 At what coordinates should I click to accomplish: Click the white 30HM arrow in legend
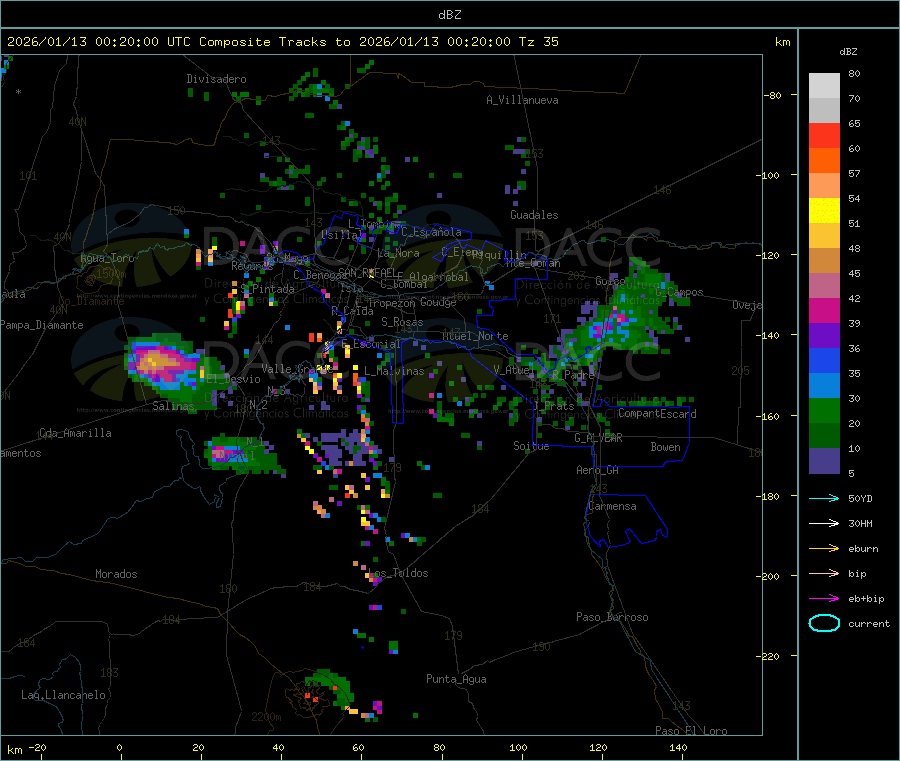(824, 523)
